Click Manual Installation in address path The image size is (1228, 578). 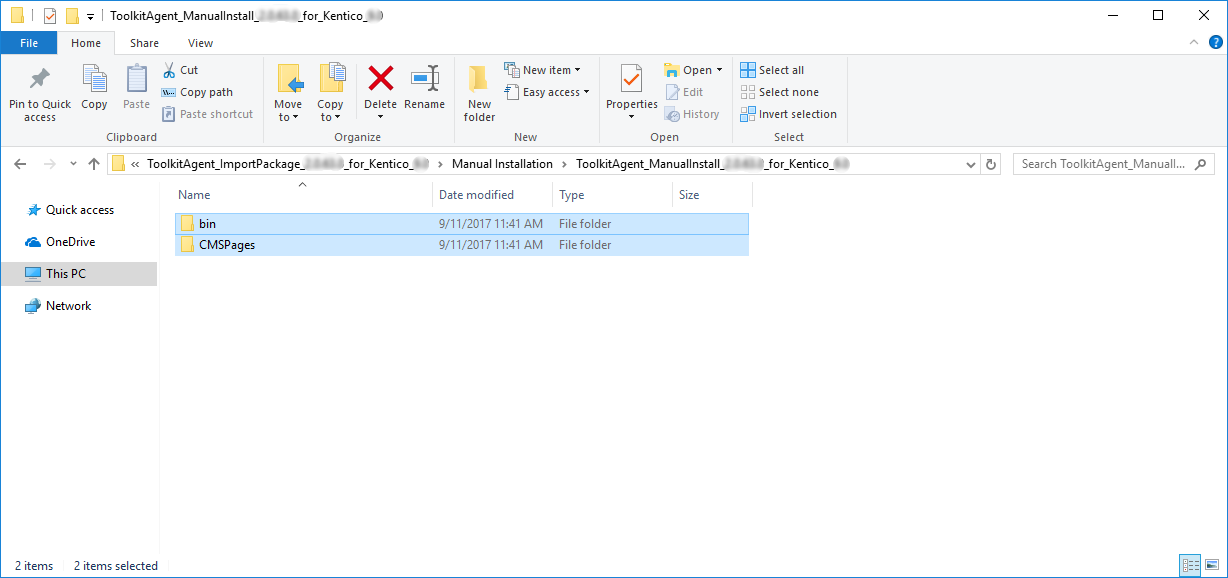click(502, 164)
